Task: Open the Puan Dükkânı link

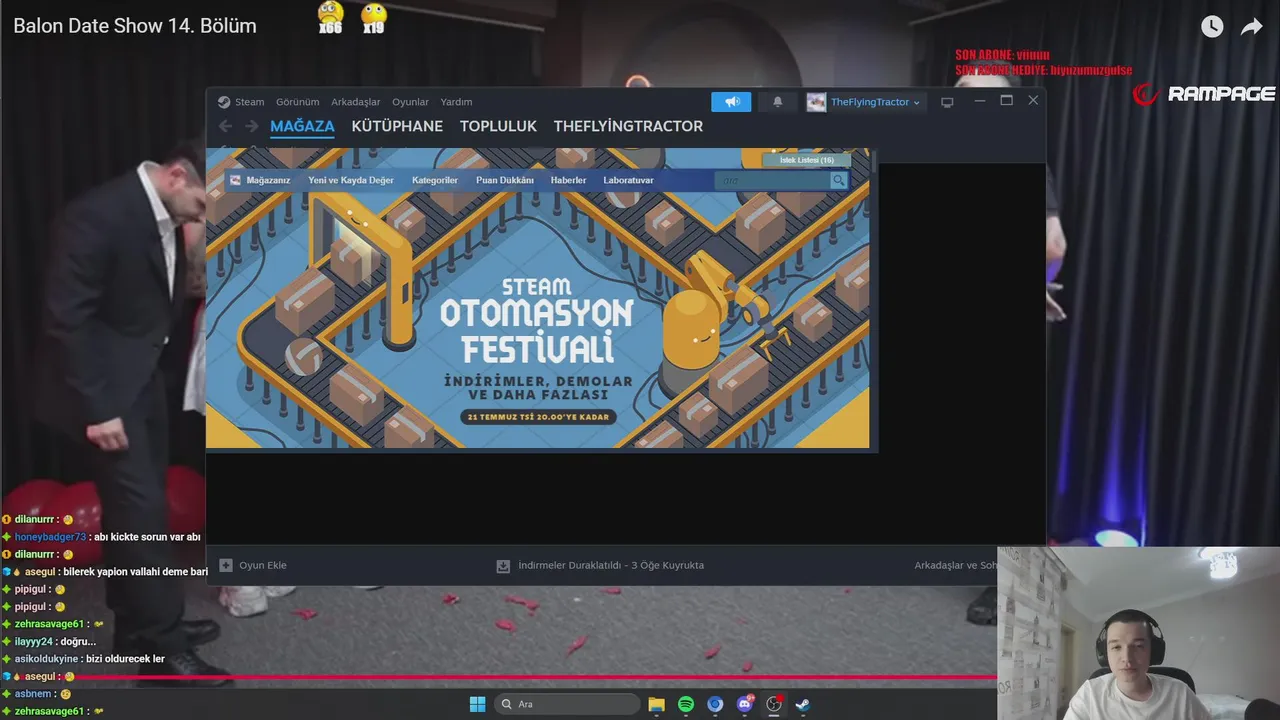Action: 505,180
